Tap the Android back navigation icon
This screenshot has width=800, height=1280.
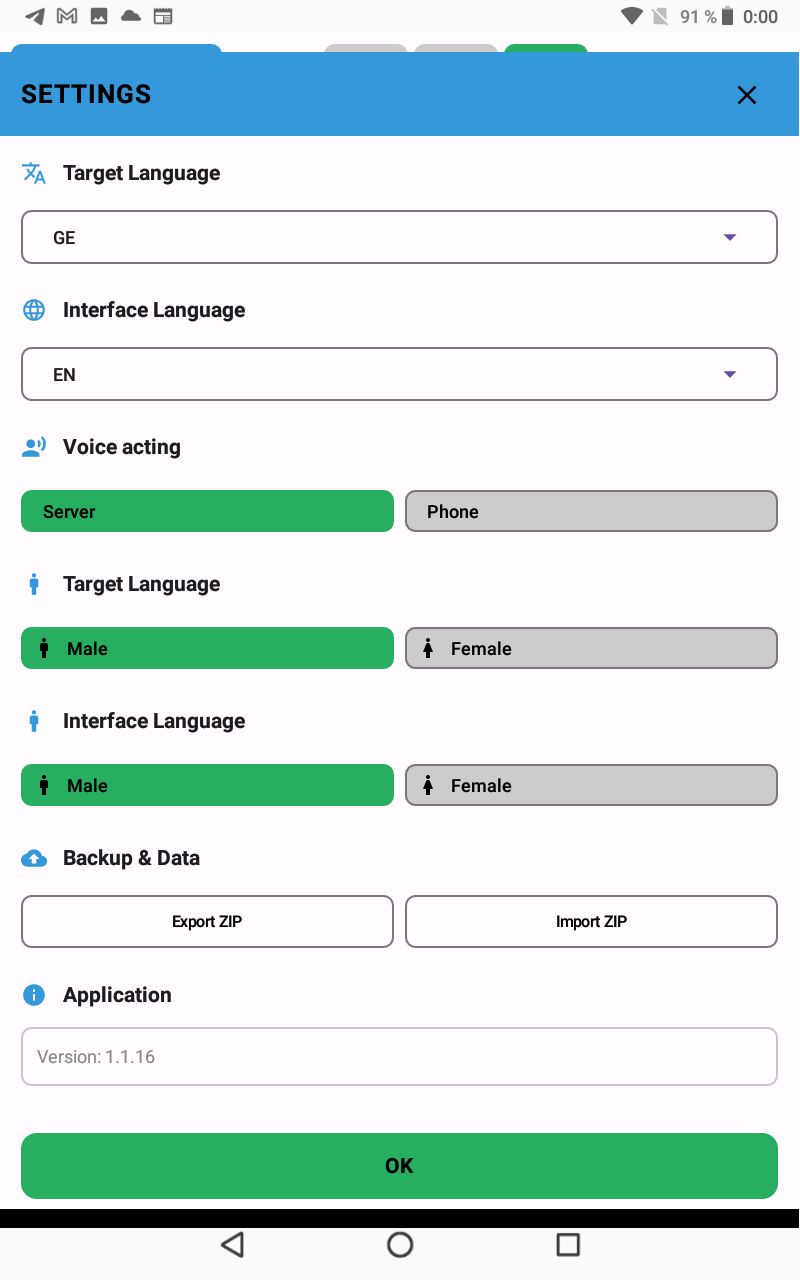[x=232, y=1244]
